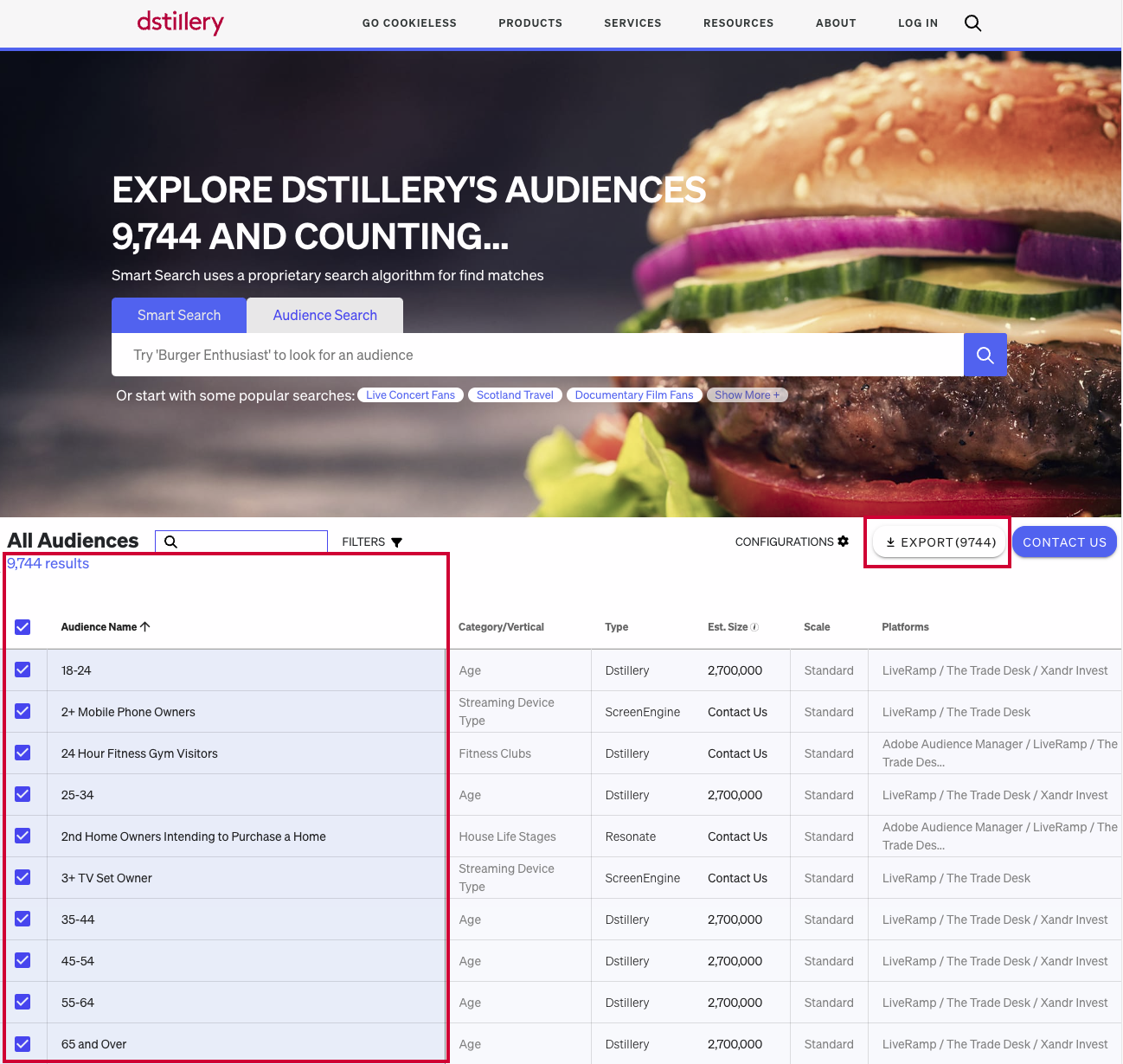Click the dstillery logo
This screenshot has width=1123, height=1064.
(180, 22)
